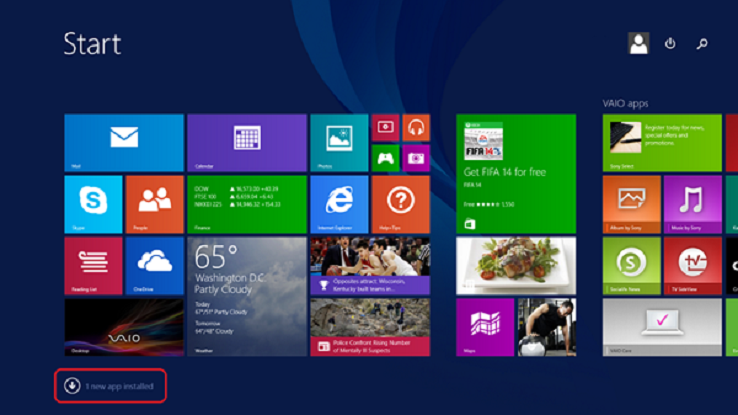This screenshot has width=738, height=415.
Task: Open the Police Confront news tile
Action: pos(370,327)
